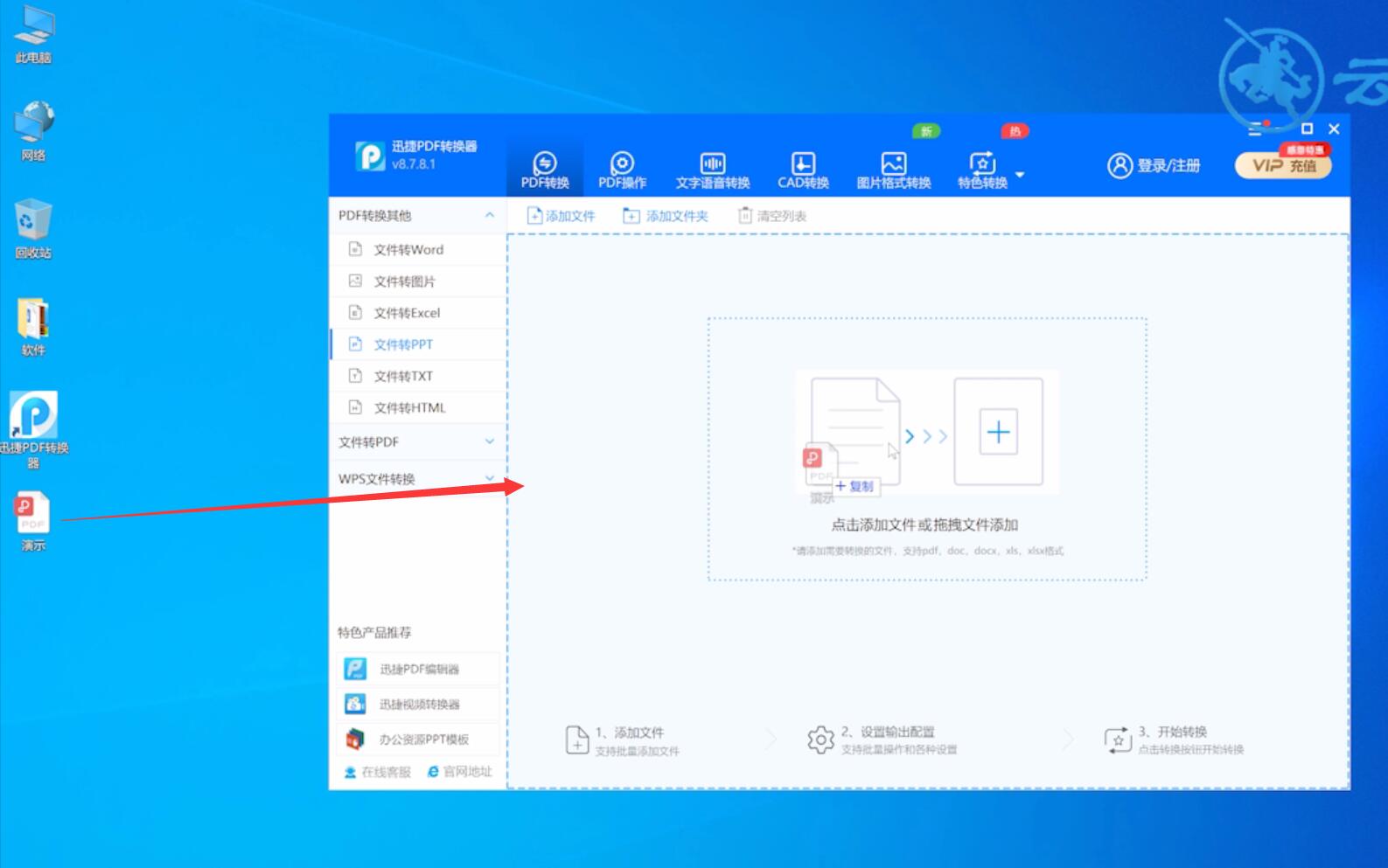
Task: Select the 软件 folder desktop icon
Action: [x=33, y=327]
